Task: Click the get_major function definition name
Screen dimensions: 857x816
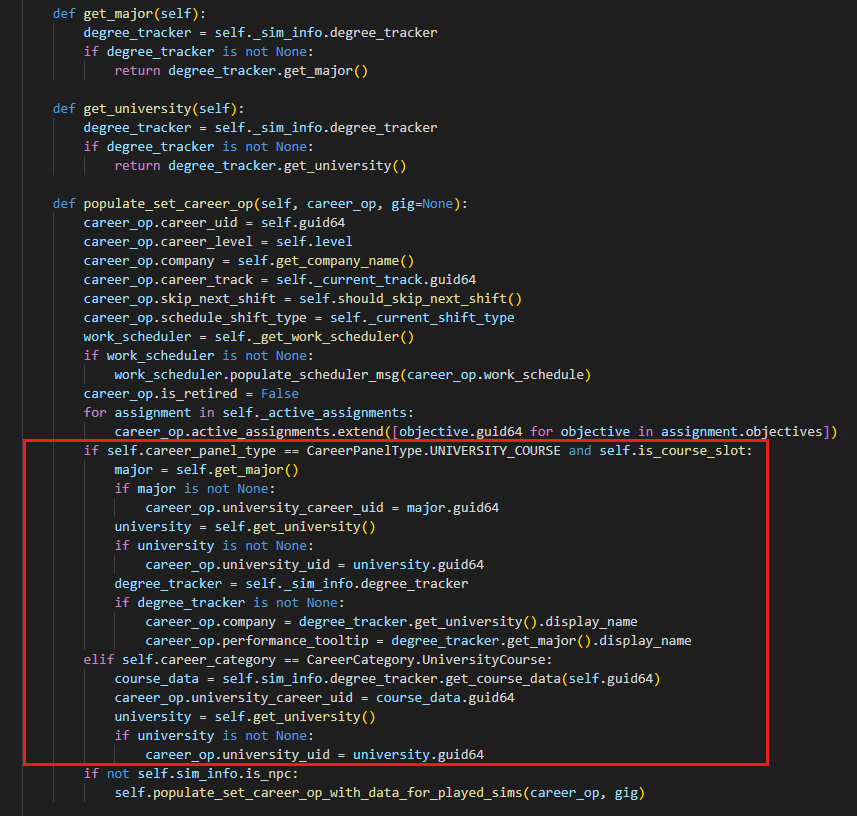Action: [119, 14]
